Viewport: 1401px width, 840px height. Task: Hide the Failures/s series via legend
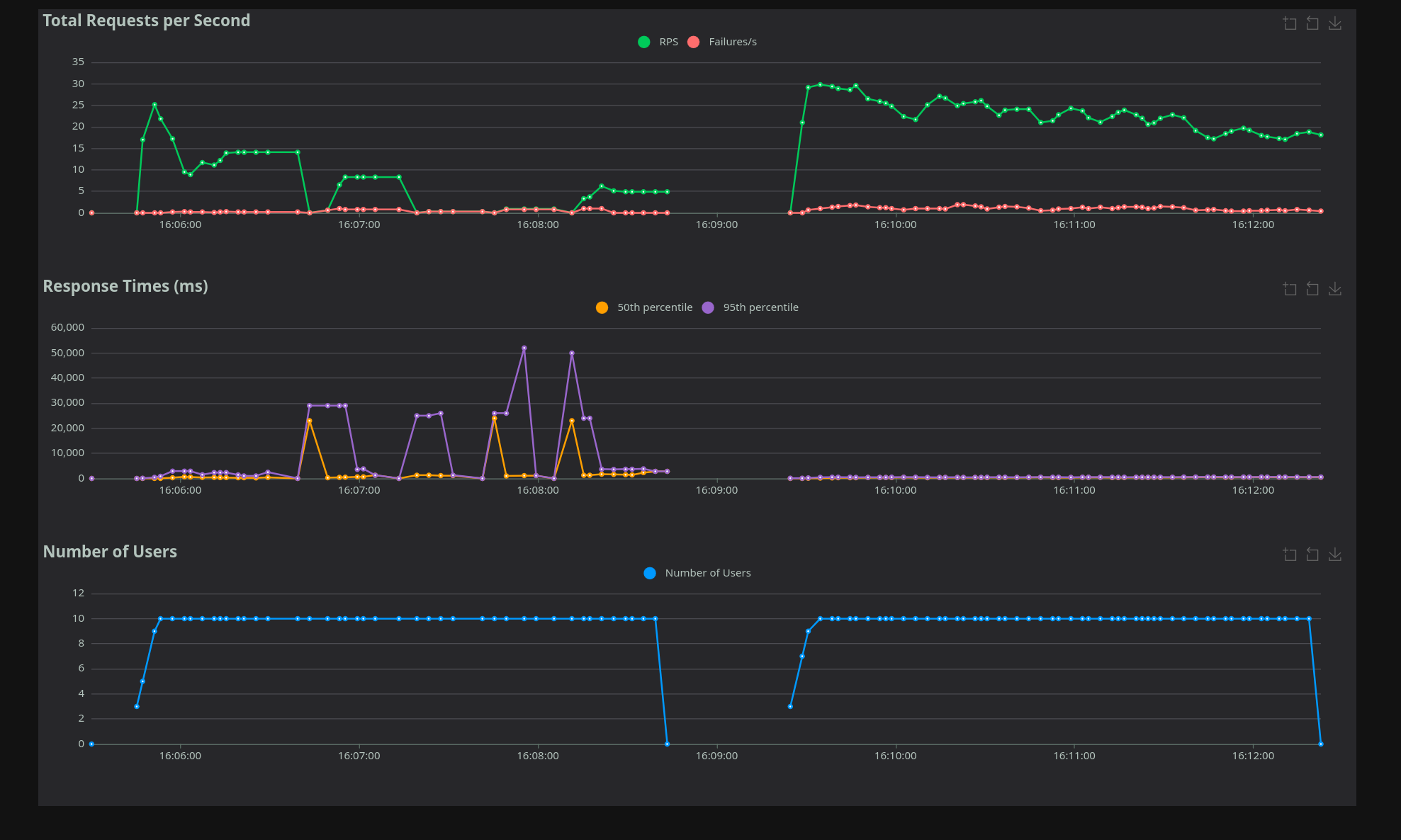[732, 42]
